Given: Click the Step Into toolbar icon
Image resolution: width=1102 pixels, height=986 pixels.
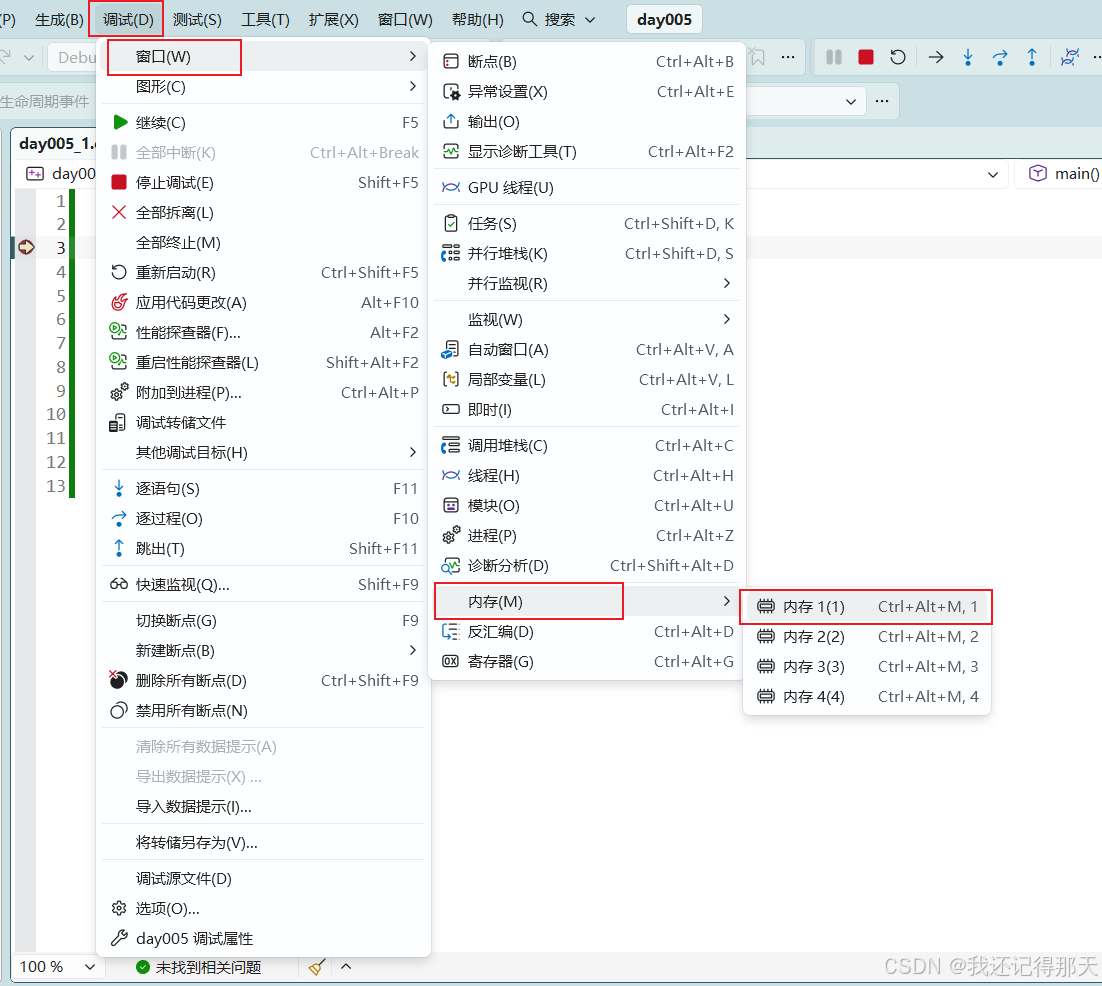Looking at the screenshot, I should [x=968, y=57].
